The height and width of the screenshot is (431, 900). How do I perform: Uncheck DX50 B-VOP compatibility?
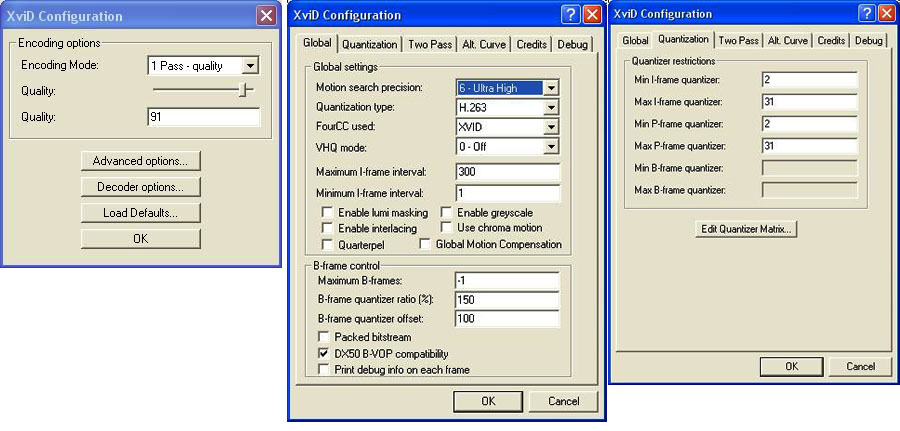[x=324, y=354]
